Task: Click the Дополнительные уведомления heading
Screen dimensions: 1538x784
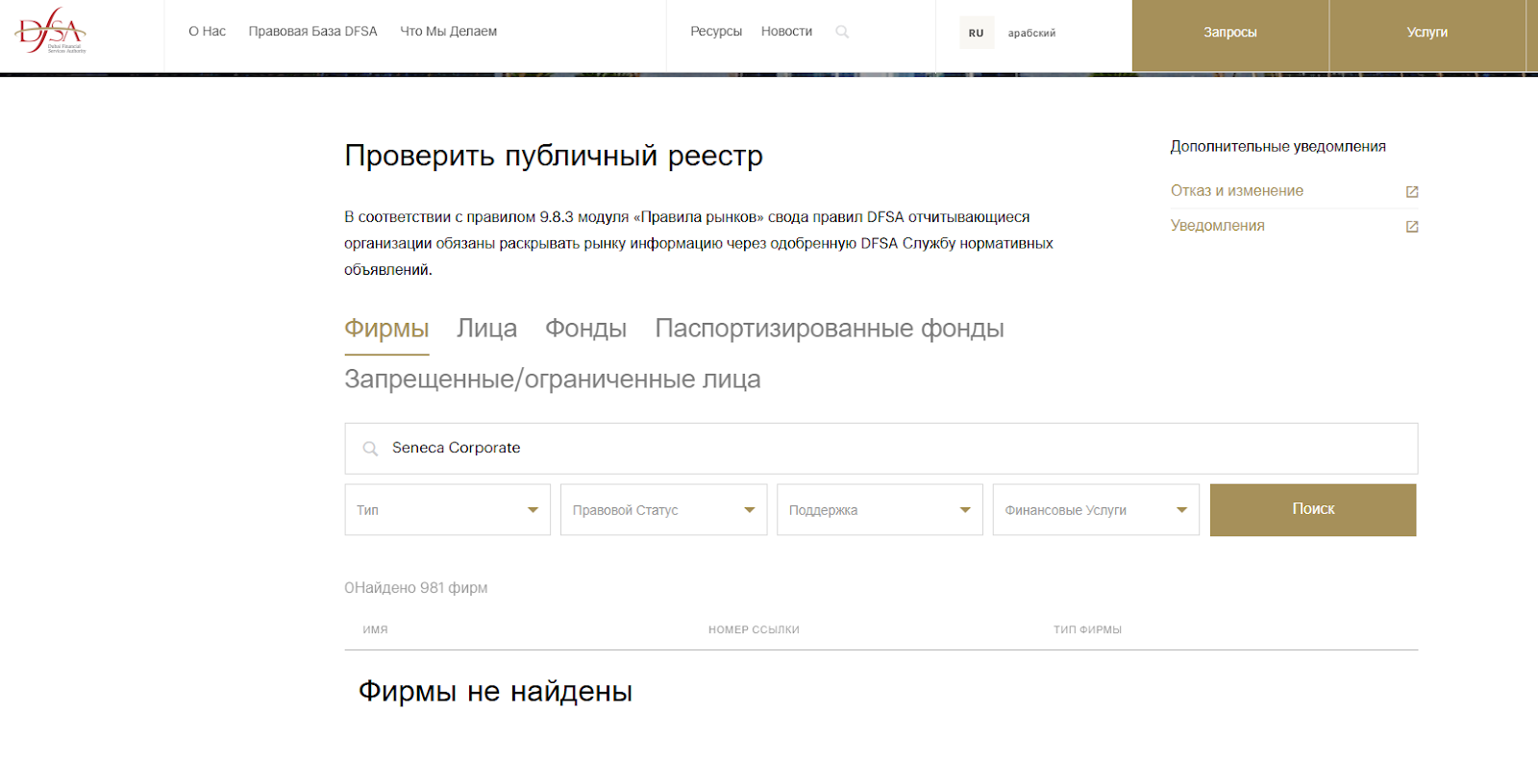Action: 1278,146
